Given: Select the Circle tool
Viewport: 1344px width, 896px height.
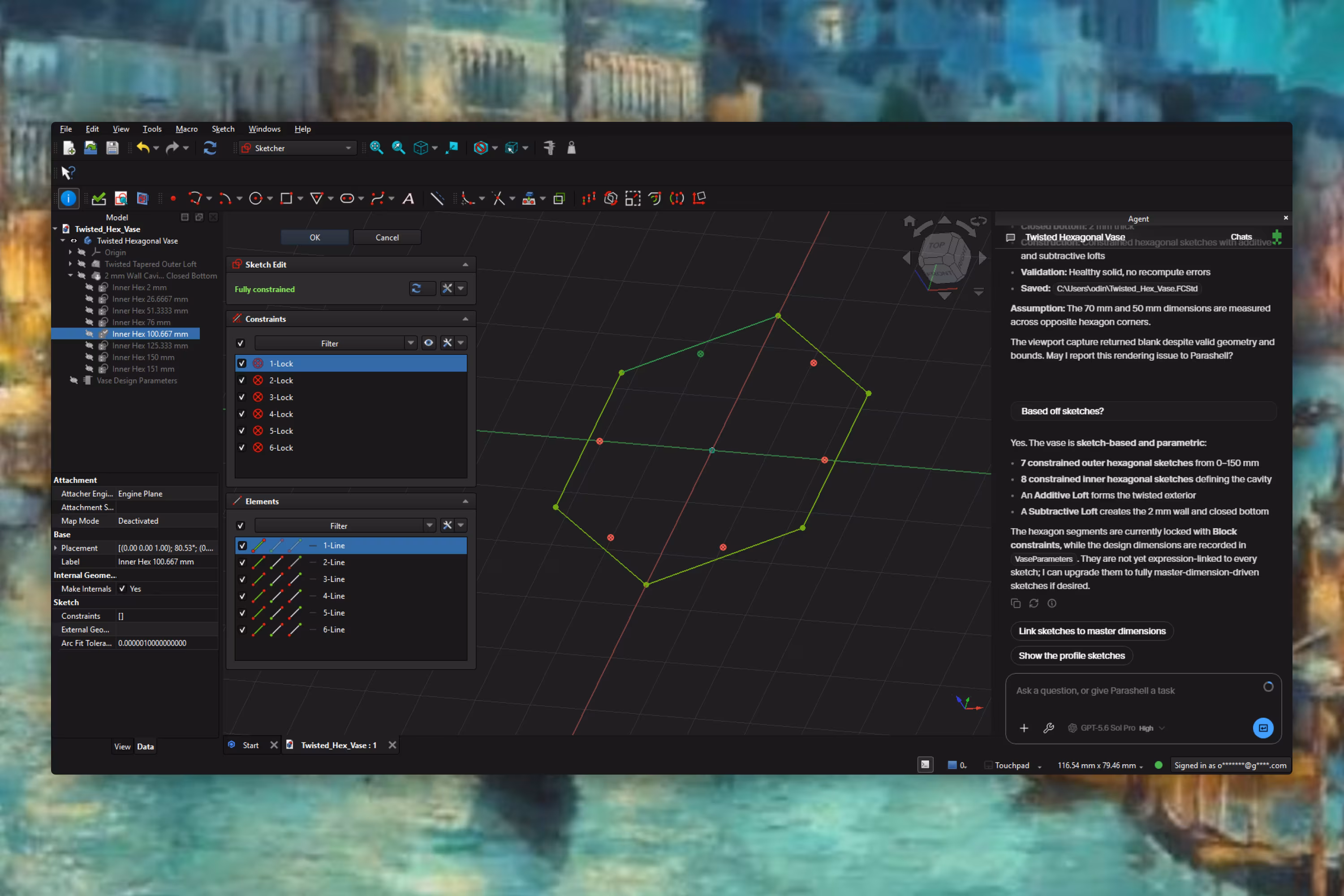Looking at the screenshot, I should pyautogui.click(x=255, y=198).
